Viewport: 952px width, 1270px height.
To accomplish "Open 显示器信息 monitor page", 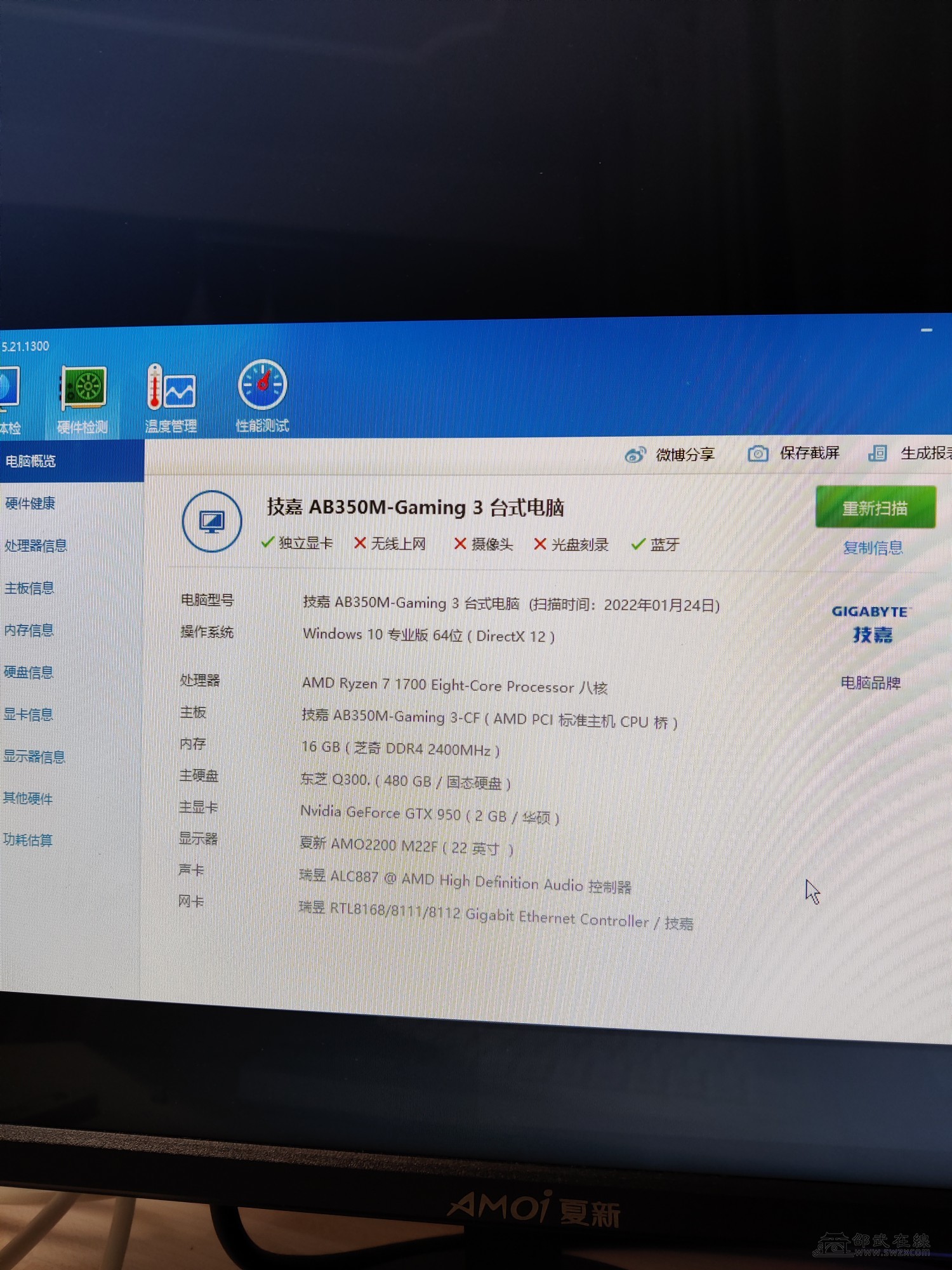I will (x=34, y=756).
